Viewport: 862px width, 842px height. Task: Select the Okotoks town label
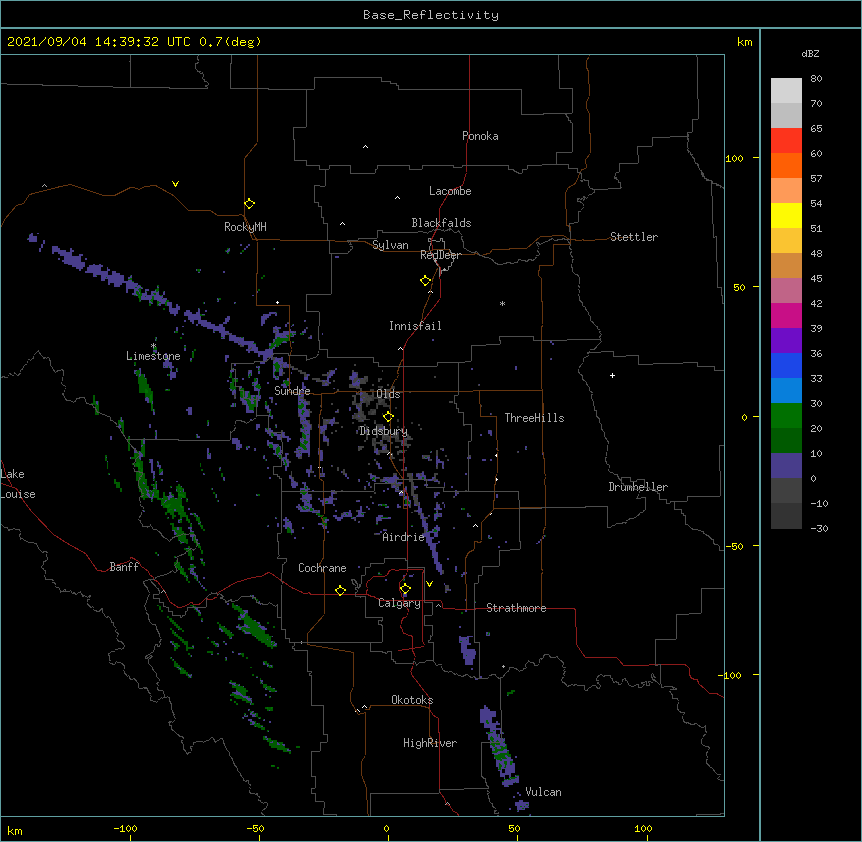click(x=412, y=700)
